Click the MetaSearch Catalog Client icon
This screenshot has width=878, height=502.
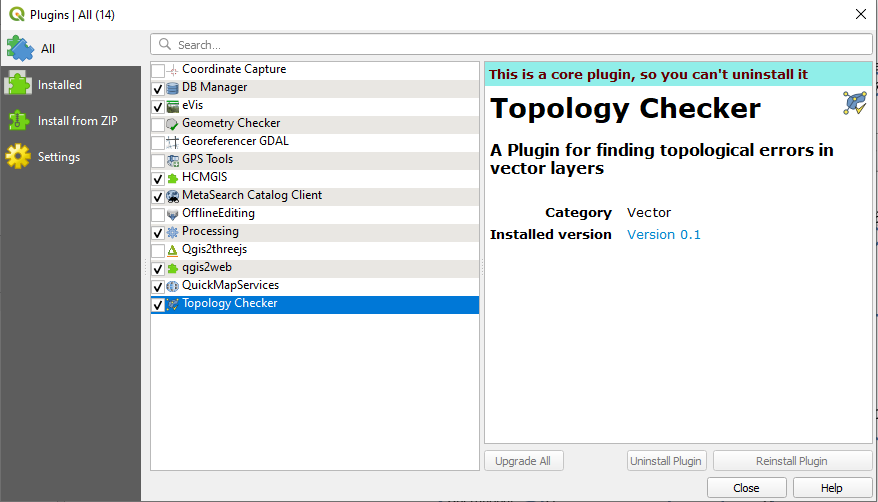tap(172, 196)
